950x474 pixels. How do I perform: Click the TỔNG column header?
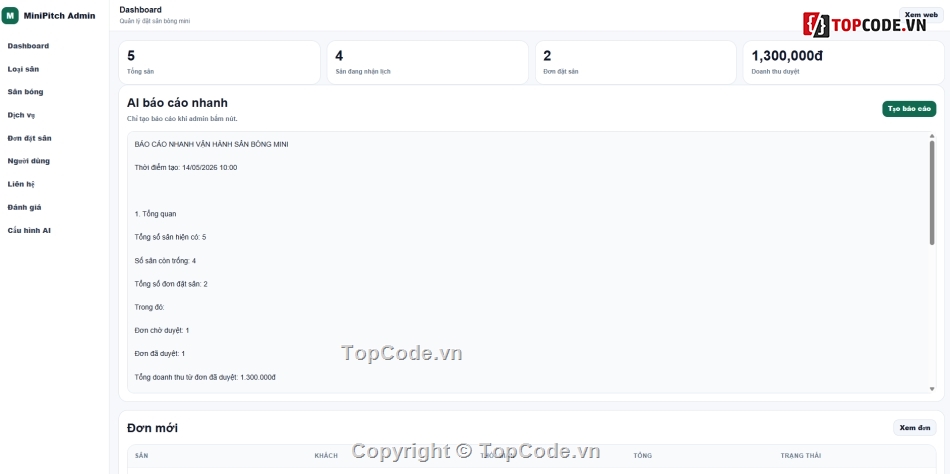pos(643,456)
